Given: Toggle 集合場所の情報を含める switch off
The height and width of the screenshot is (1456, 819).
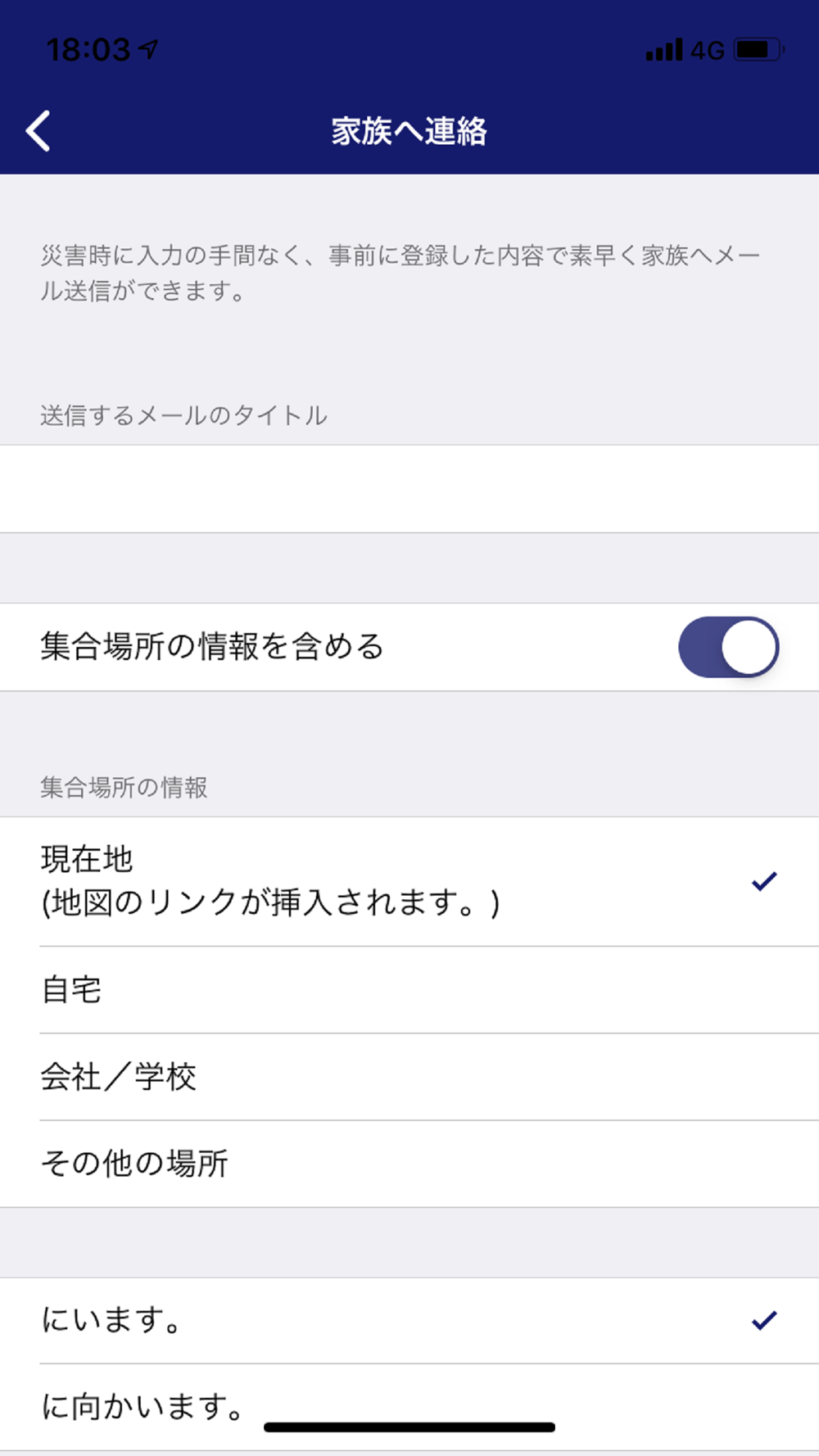Looking at the screenshot, I should pos(729,647).
